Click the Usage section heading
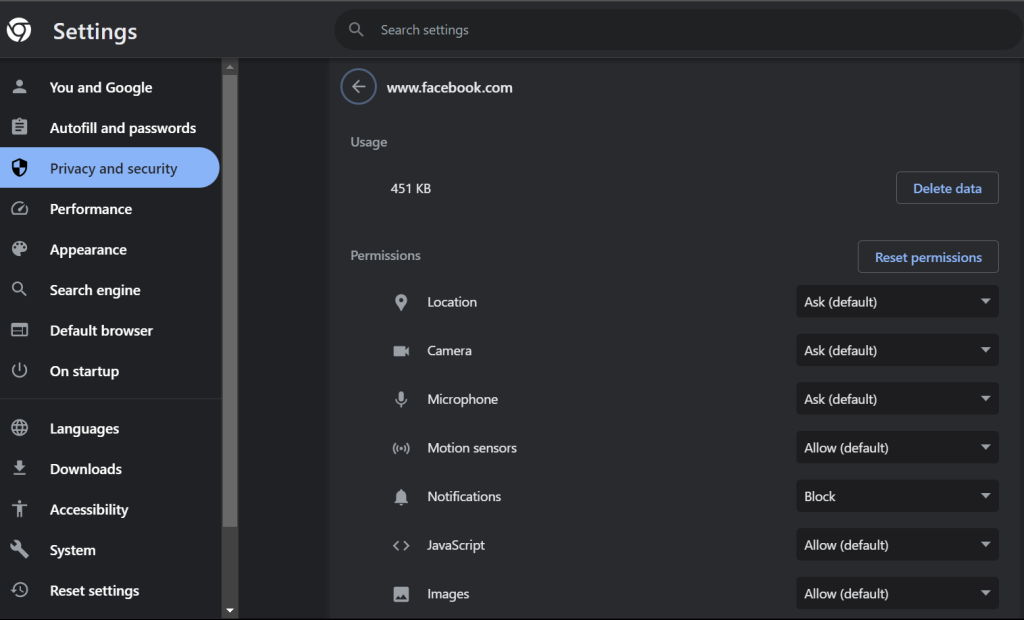 369,142
